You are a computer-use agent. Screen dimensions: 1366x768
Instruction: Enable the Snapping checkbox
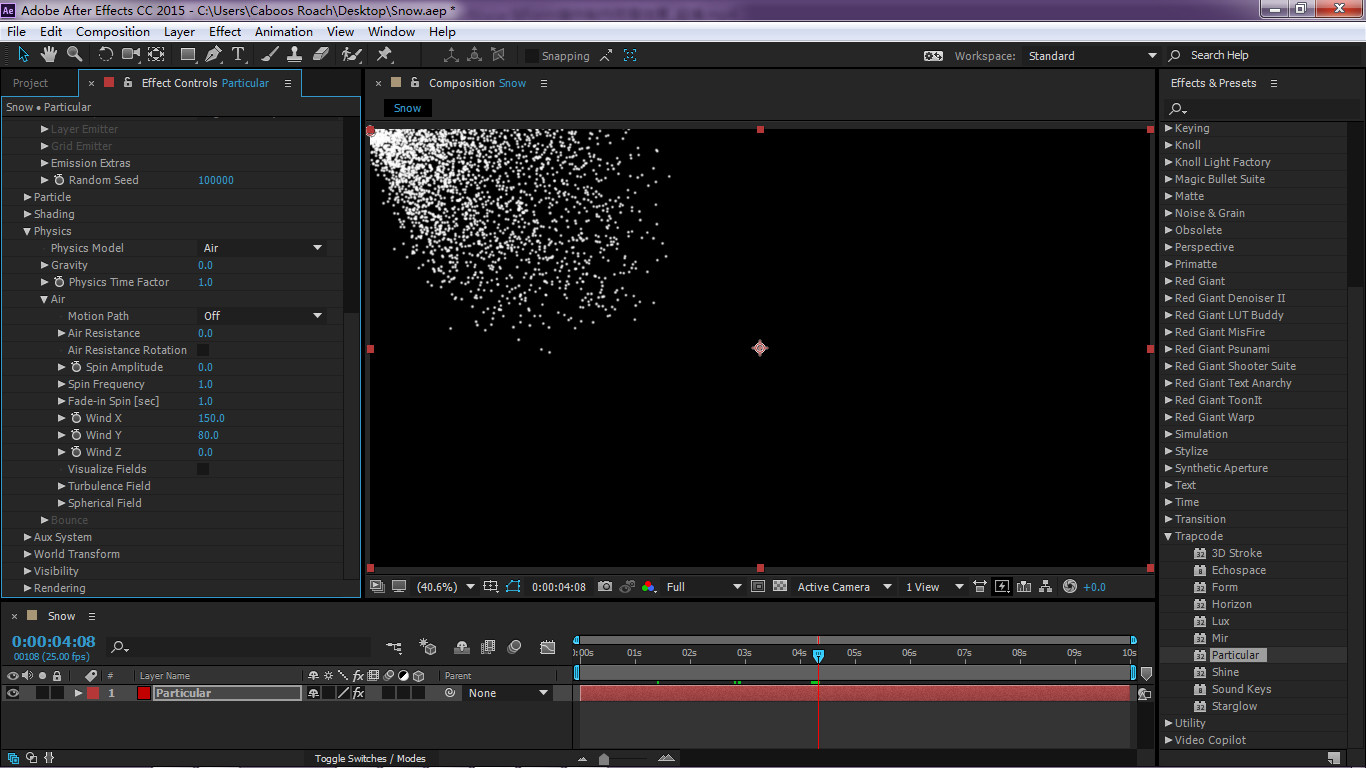click(x=532, y=56)
